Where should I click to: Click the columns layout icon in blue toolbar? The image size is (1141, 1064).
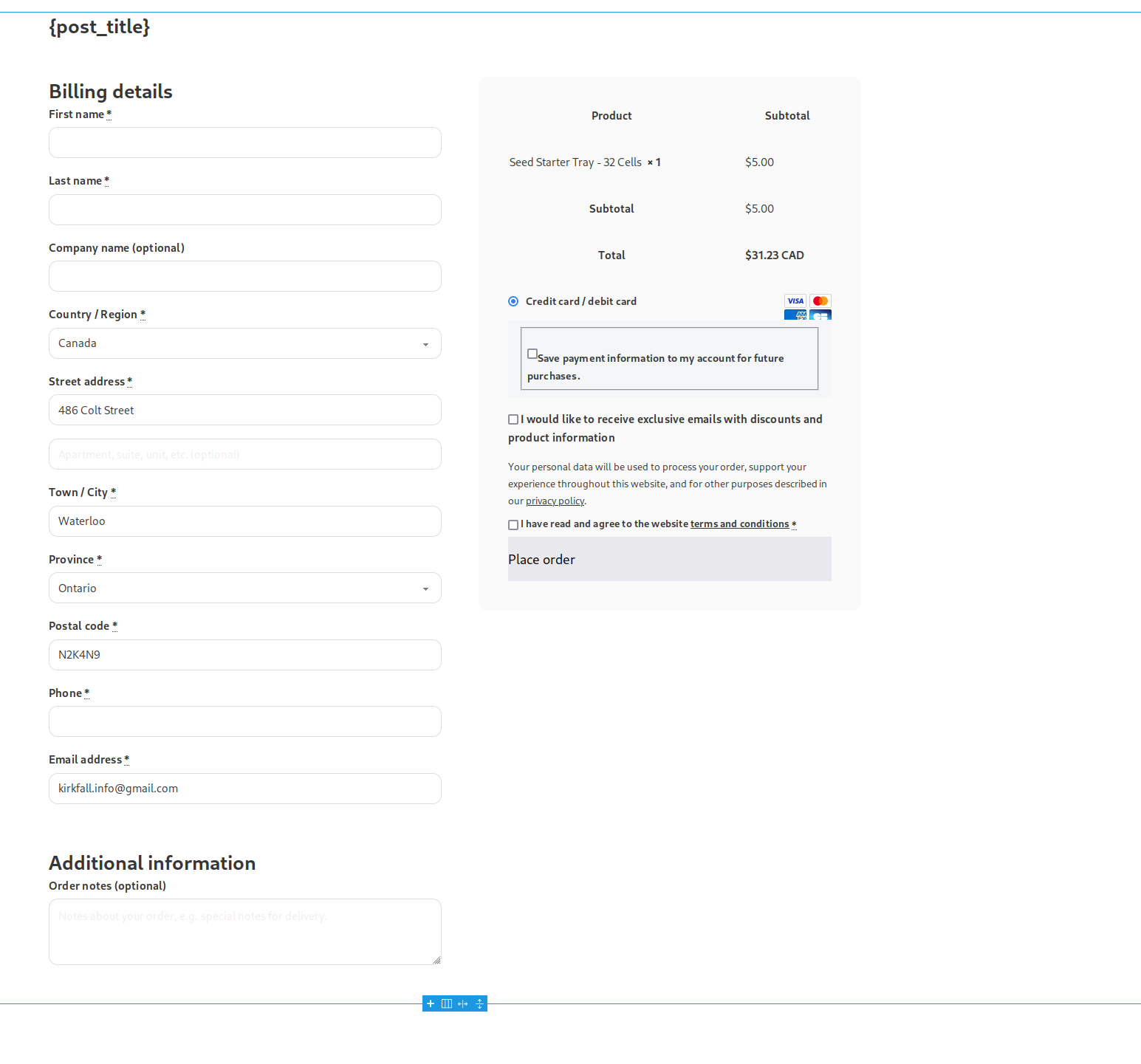click(447, 1003)
